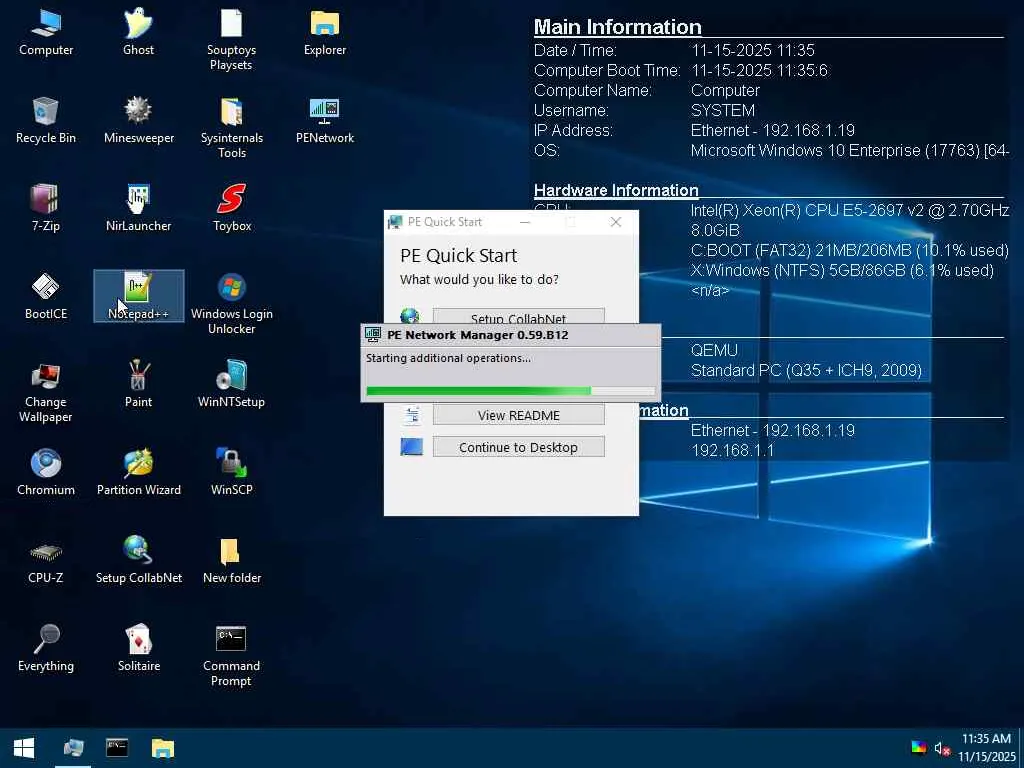Click the Hardware Information heading
Image resolution: width=1024 pixels, height=768 pixels.
point(616,190)
